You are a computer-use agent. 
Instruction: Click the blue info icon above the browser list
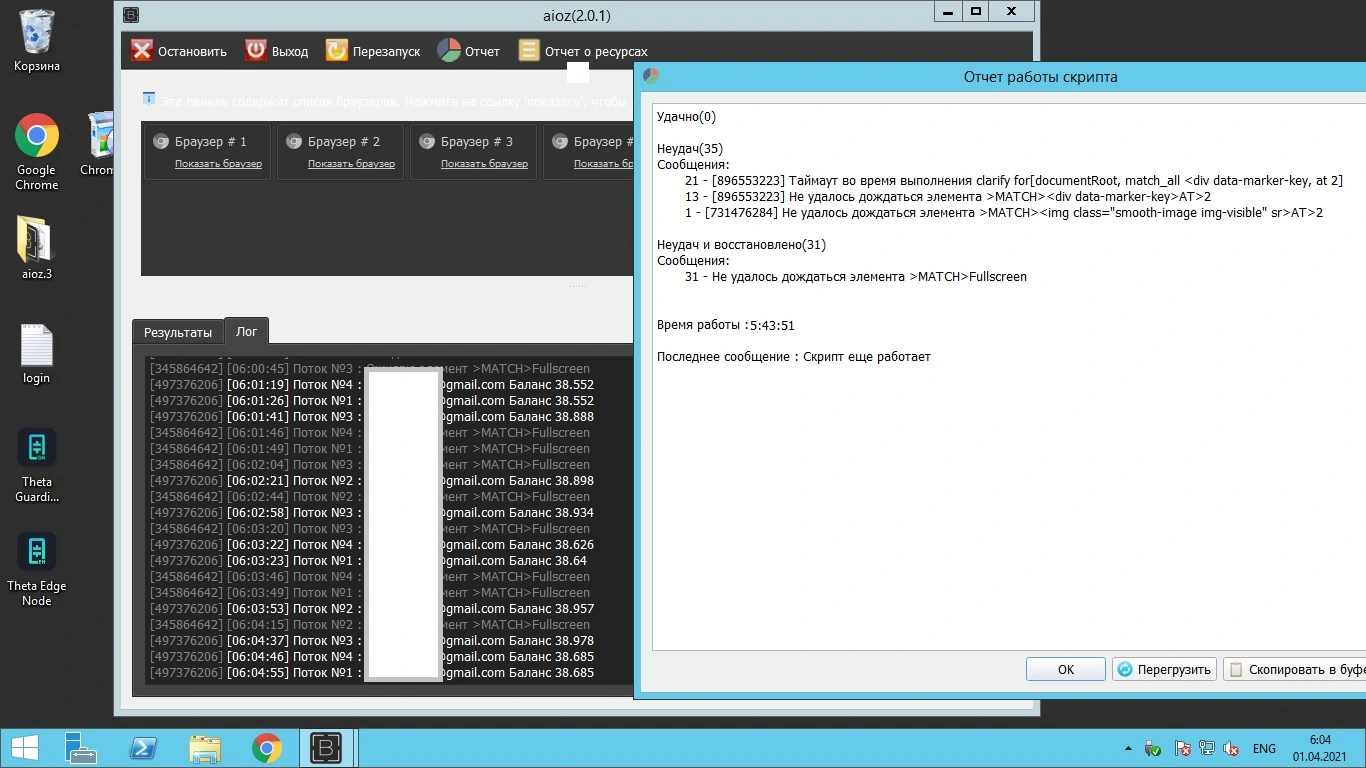[149, 98]
